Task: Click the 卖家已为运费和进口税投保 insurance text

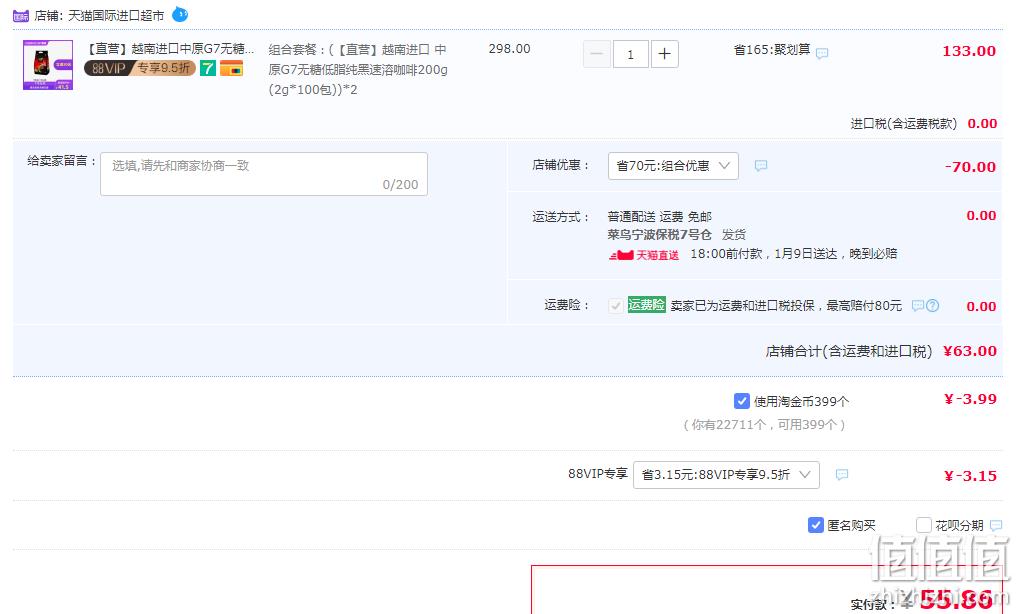Action: (x=786, y=305)
